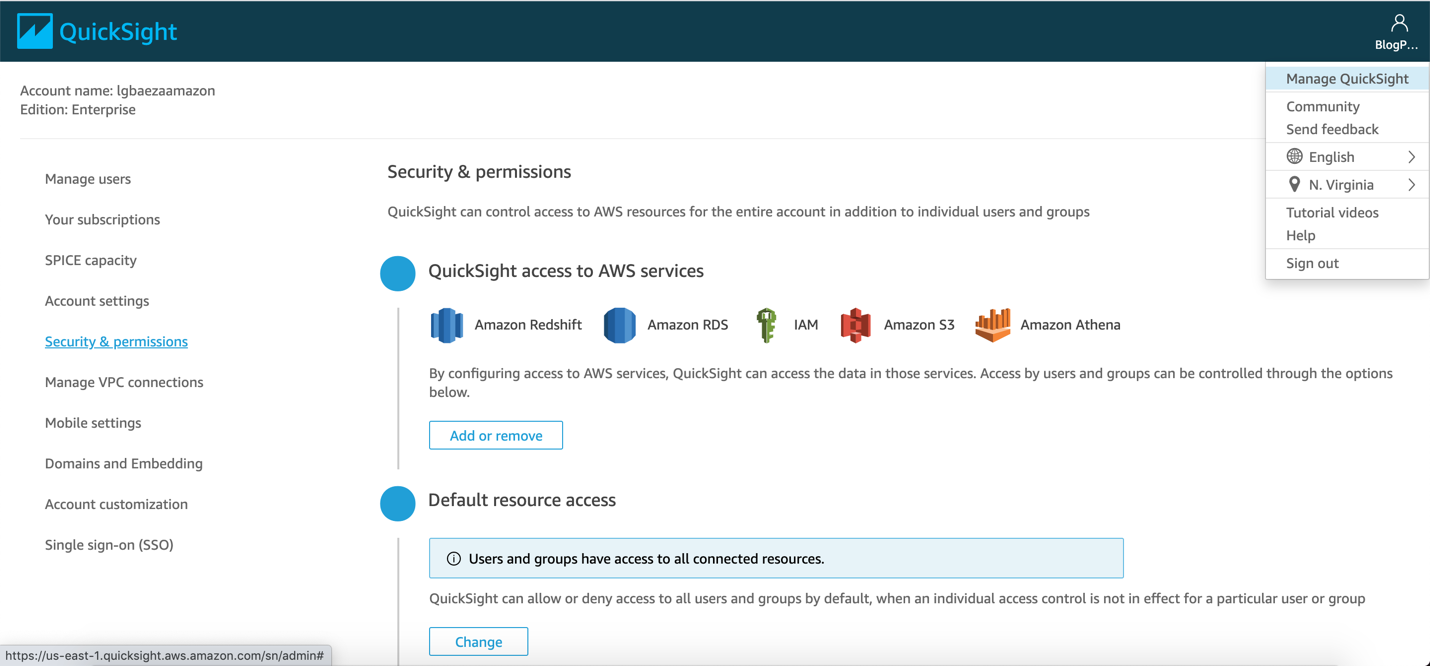This screenshot has height=666, width=1430.
Task: Click the Amazon Athena service icon
Action: tap(992, 325)
